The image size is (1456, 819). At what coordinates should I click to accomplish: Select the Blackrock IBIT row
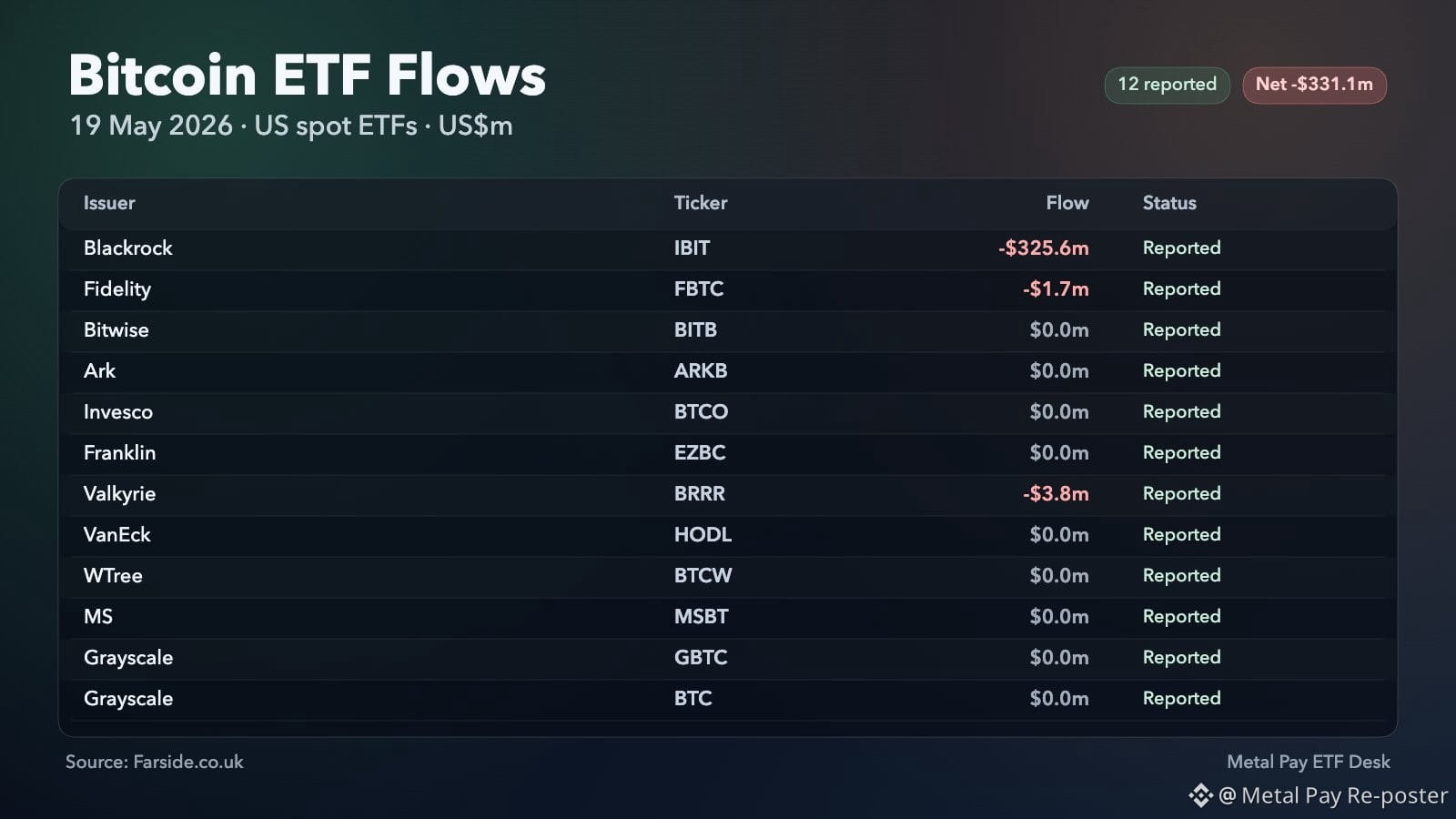click(728, 248)
